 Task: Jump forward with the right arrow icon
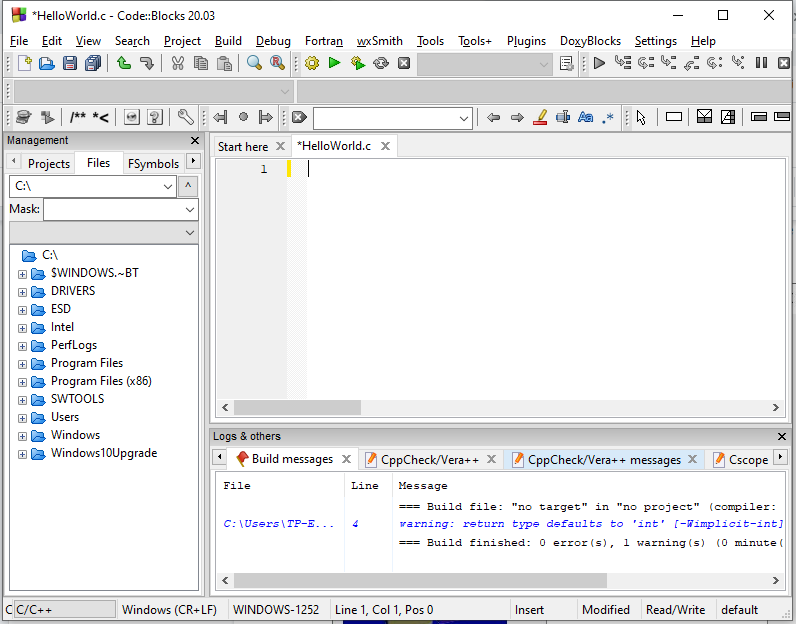click(x=517, y=118)
